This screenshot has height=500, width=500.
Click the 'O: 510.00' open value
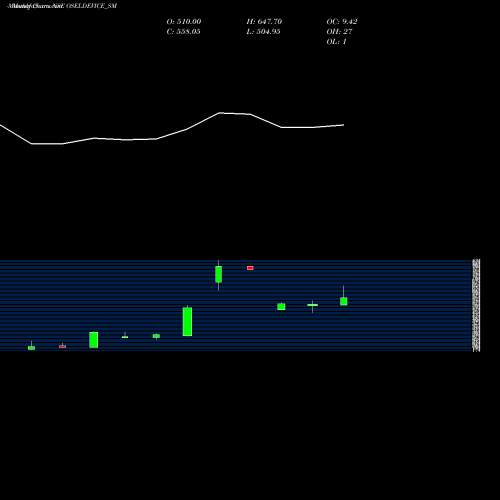click(x=184, y=22)
